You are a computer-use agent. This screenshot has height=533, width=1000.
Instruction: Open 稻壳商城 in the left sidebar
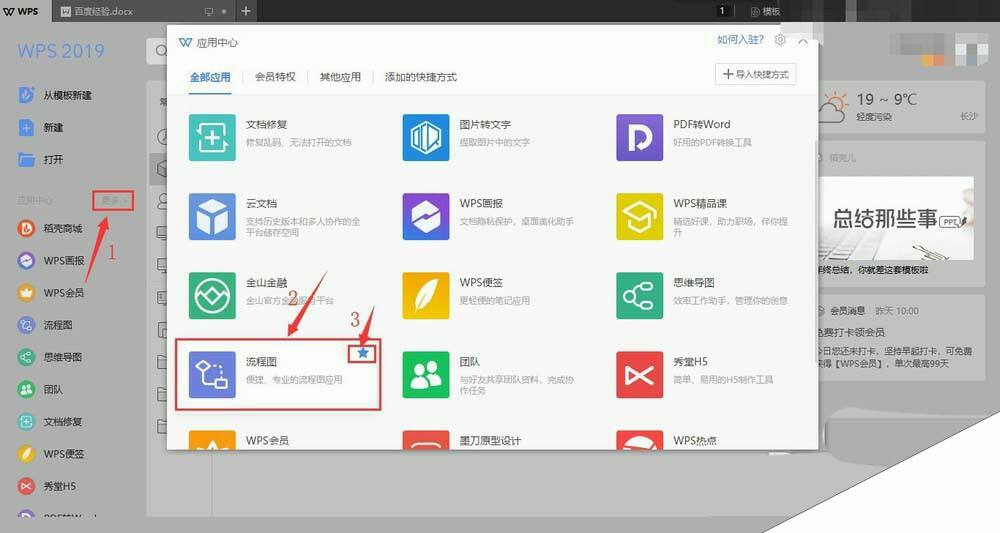(50, 228)
